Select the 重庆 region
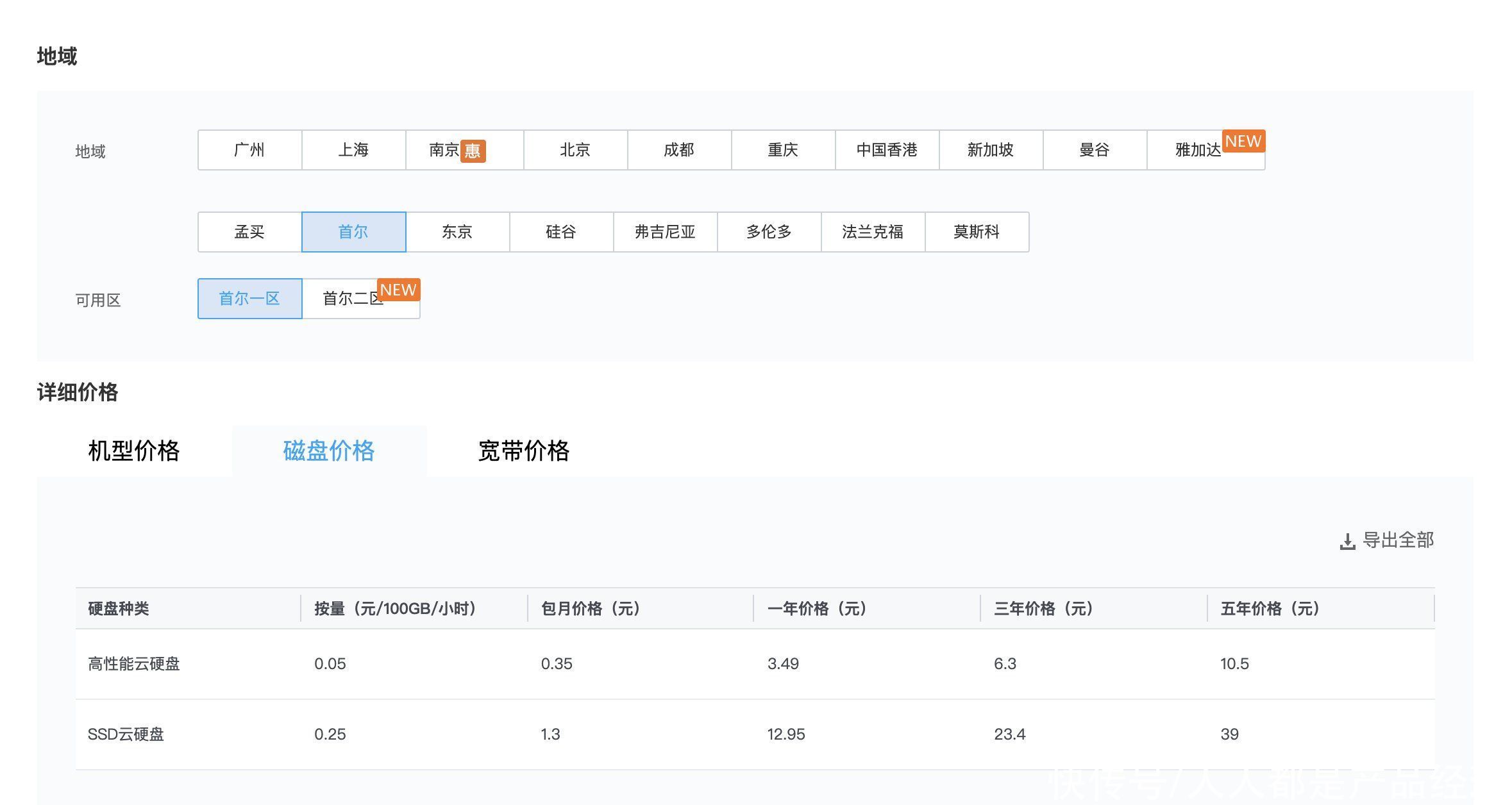This screenshot has height=805, width=1512. click(x=783, y=150)
